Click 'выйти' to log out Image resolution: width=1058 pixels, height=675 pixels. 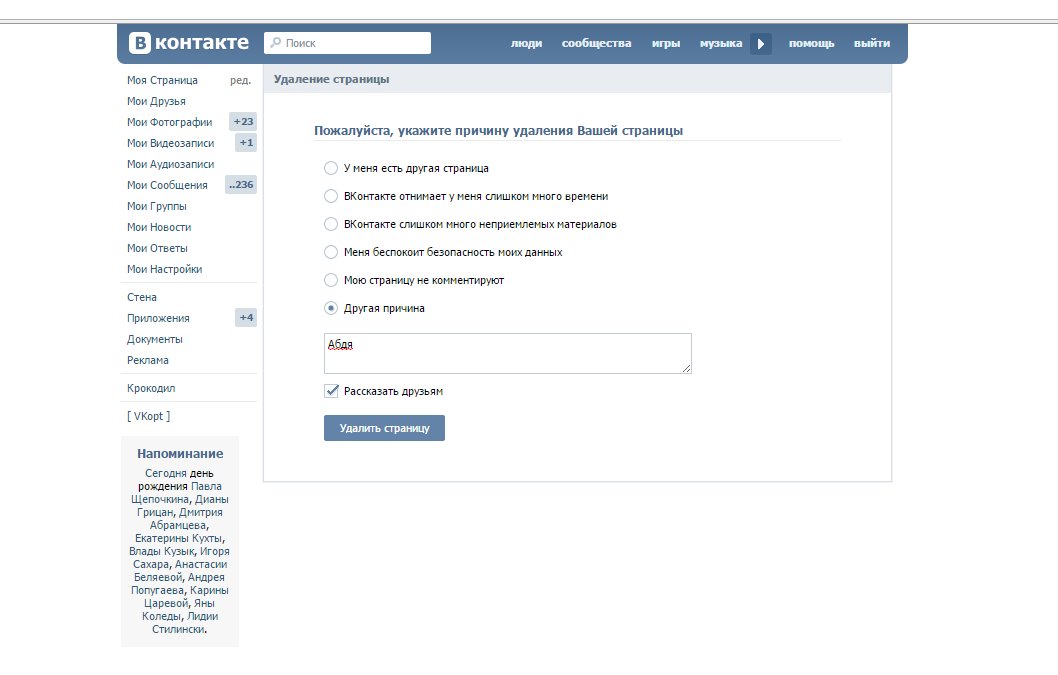872,43
